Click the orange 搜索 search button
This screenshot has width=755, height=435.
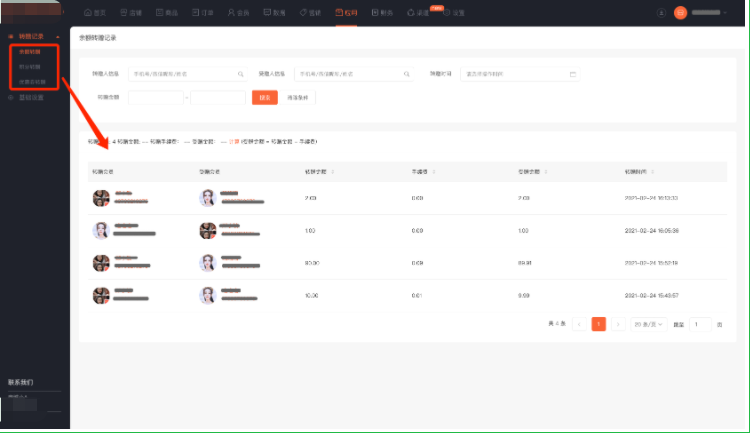point(265,97)
